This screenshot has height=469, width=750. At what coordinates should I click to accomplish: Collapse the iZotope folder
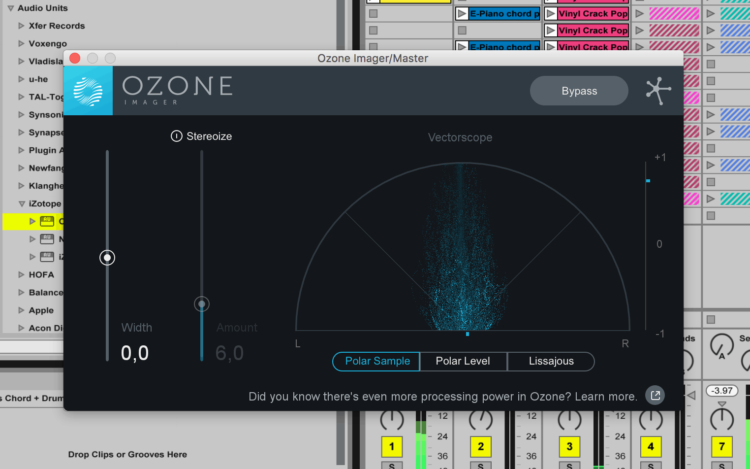pyautogui.click(x=21, y=203)
